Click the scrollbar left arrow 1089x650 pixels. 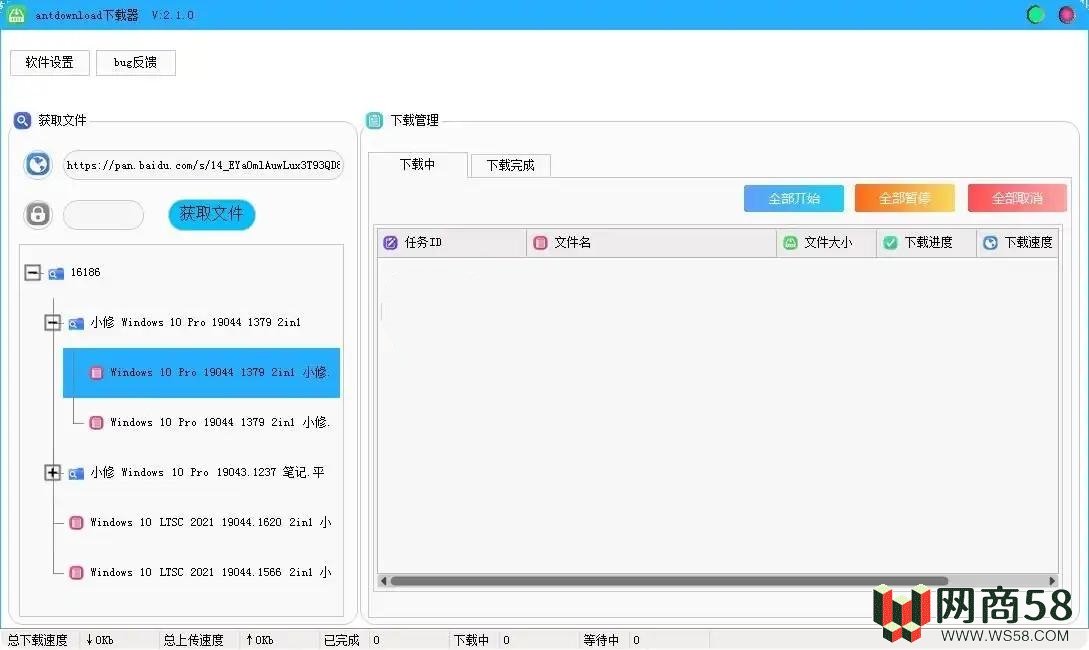(x=383, y=581)
